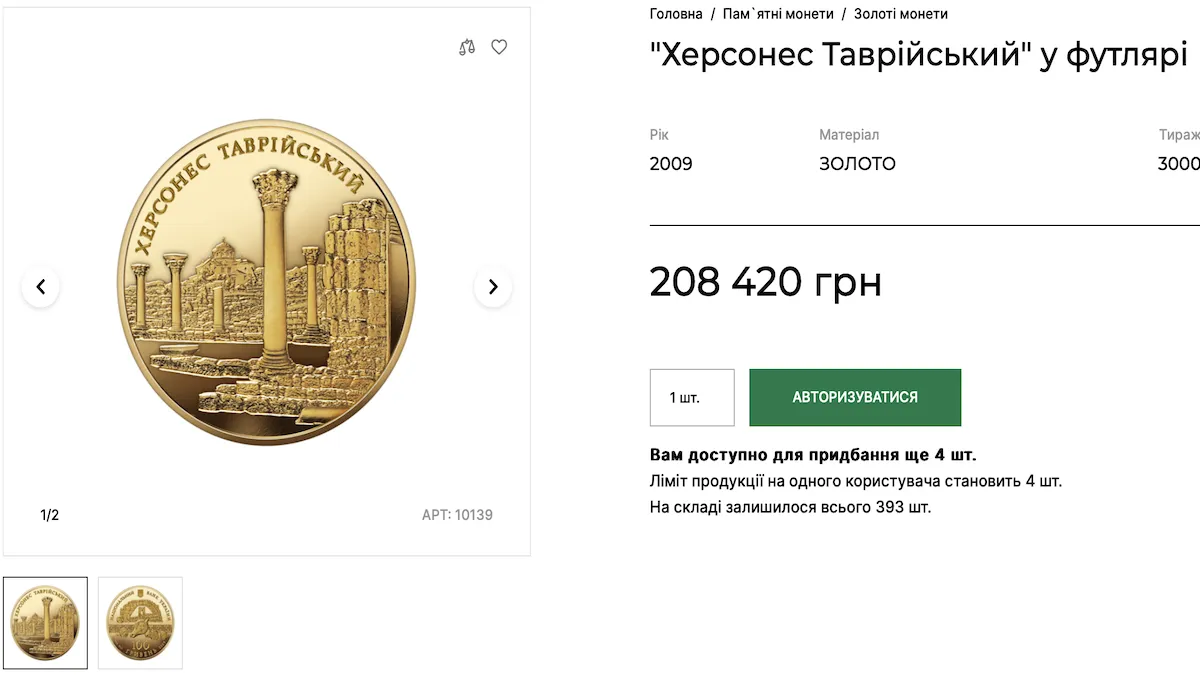Viewport: 1200px width, 675px height.
Task: Show previous image with left arrow
Action: (41, 287)
